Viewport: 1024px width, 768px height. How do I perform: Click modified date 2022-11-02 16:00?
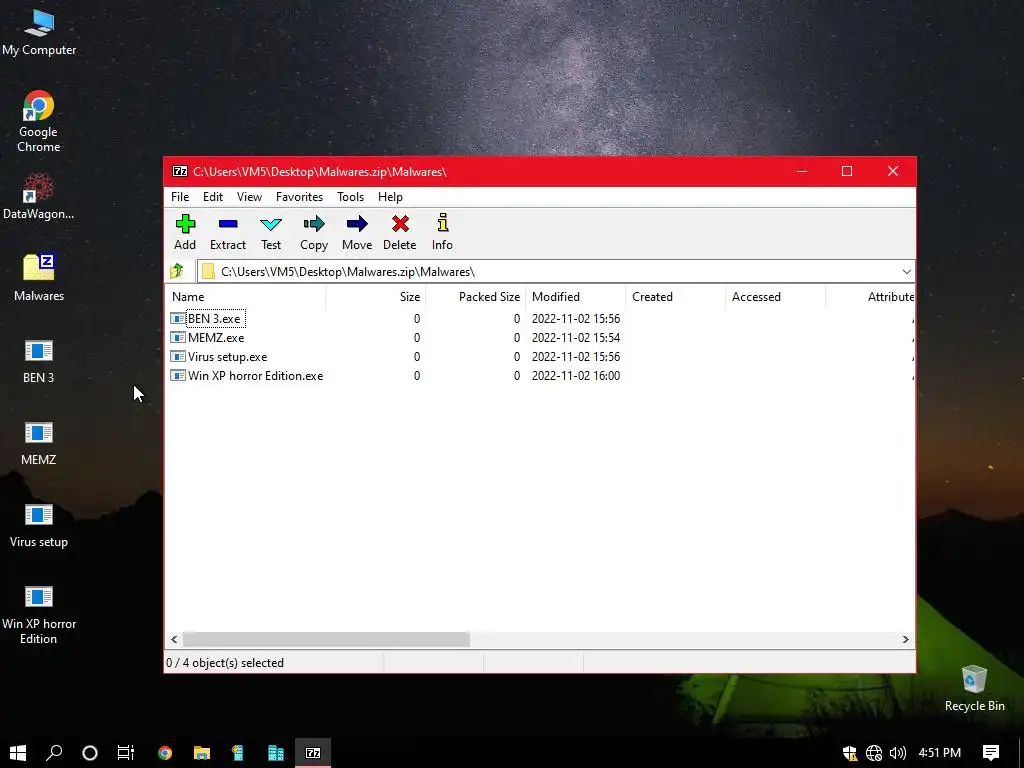pyautogui.click(x=576, y=376)
